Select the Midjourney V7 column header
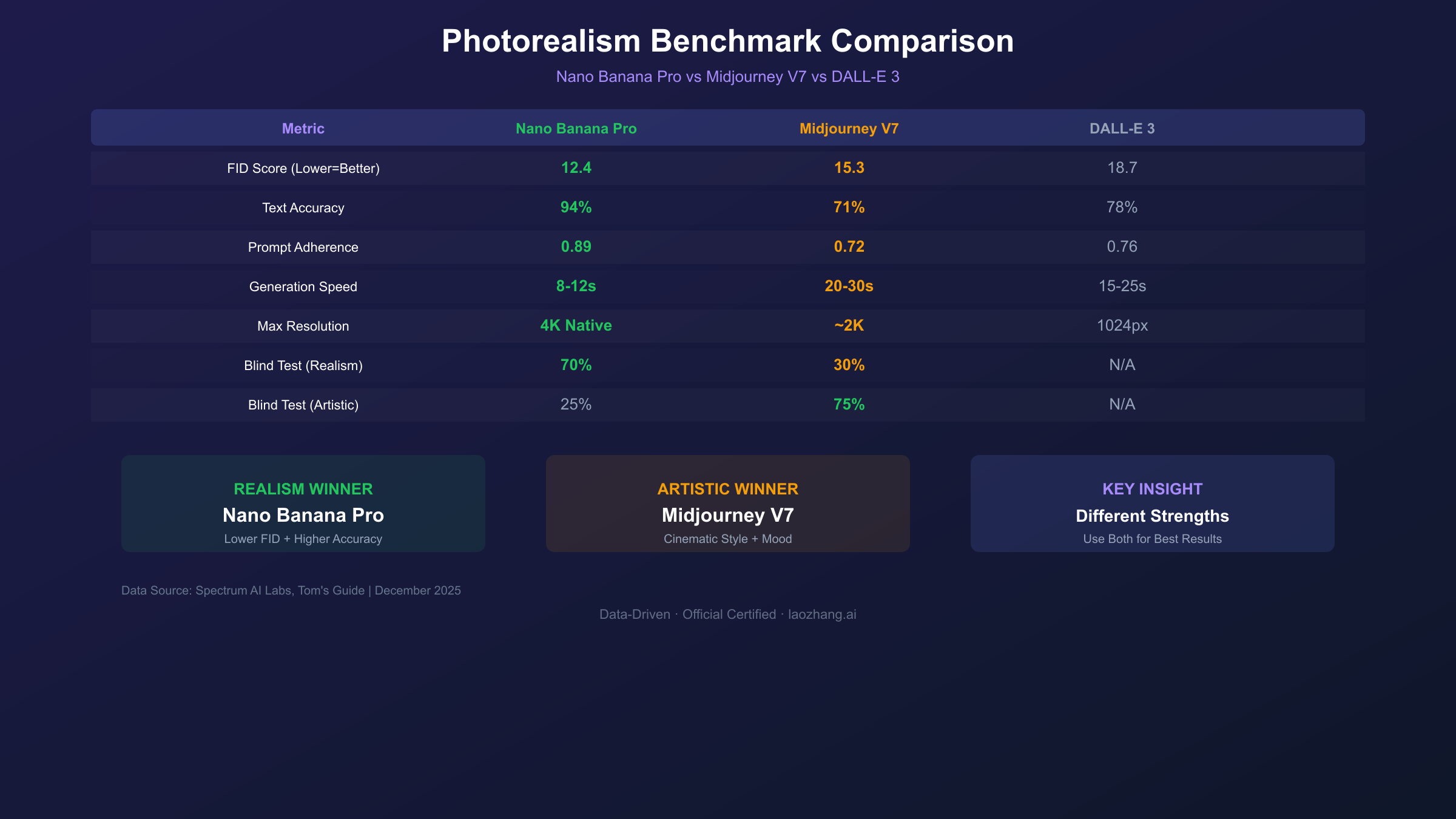Image resolution: width=1456 pixels, height=819 pixels. [x=849, y=129]
